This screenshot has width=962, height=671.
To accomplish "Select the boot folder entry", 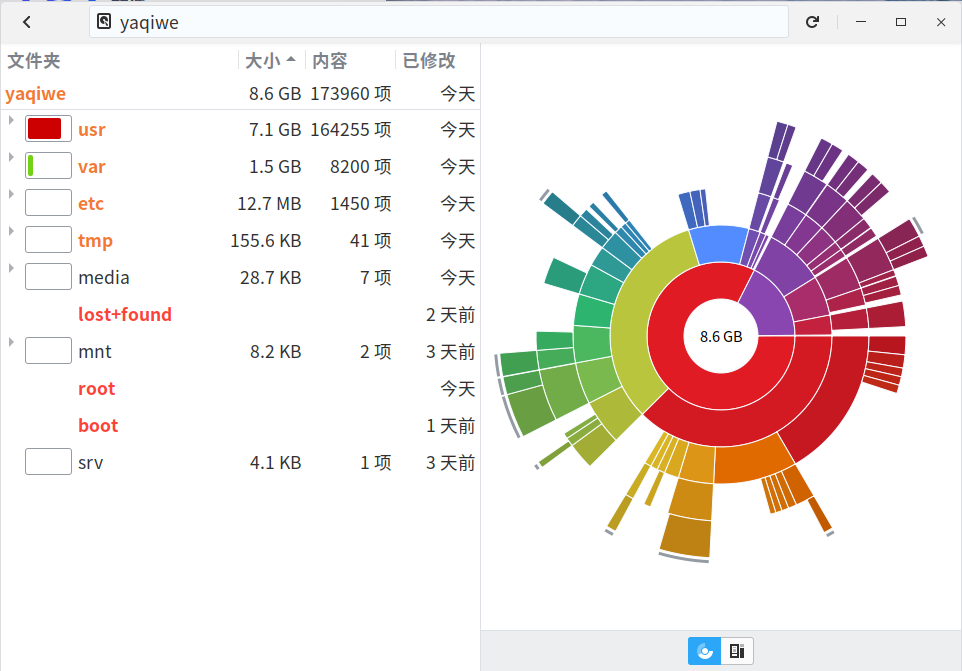I will (98, 426).
